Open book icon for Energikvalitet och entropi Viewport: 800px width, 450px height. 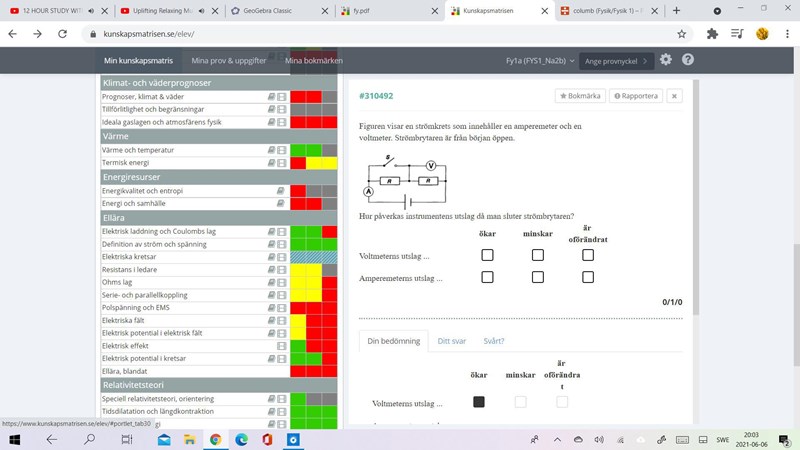[x=281, y=190]
